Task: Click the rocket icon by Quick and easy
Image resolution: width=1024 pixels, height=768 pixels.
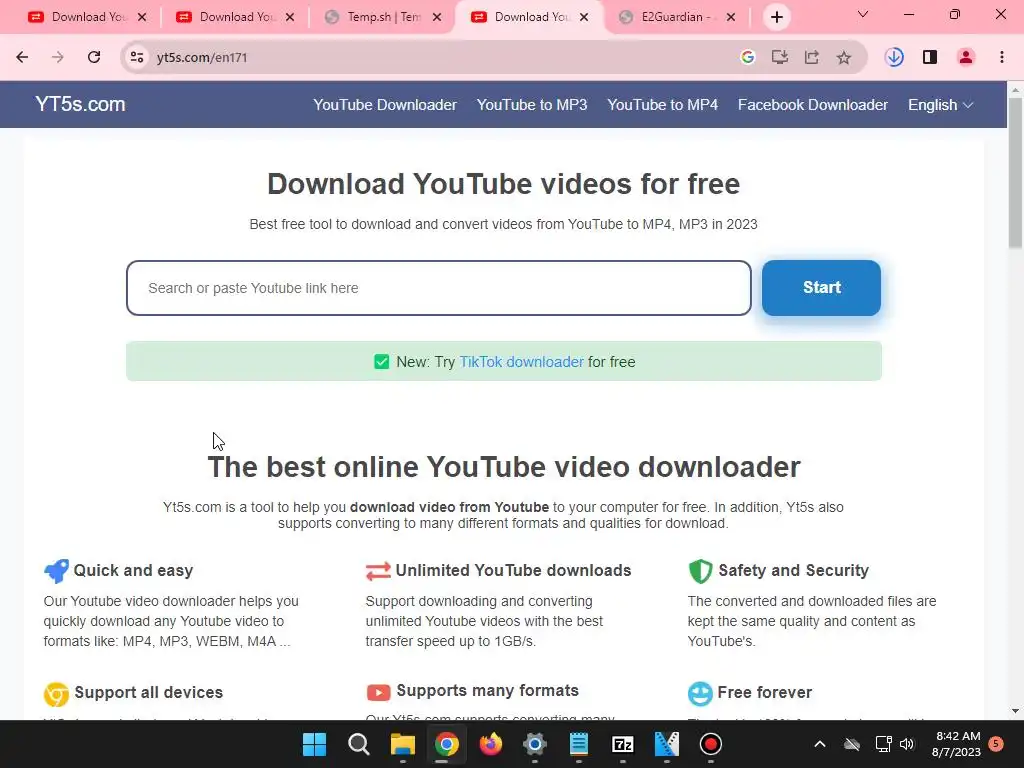Action: pos(56,571)
